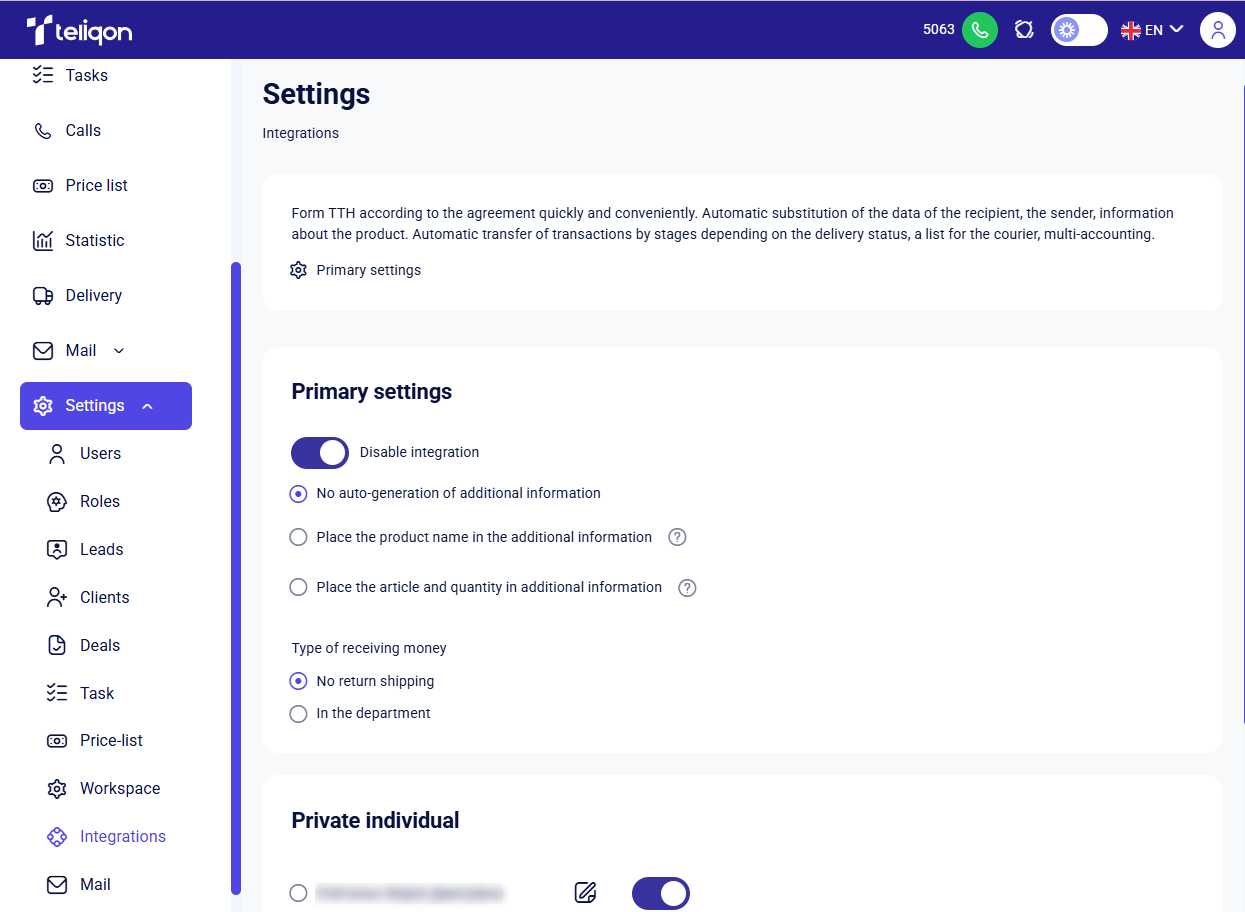Click the edit icon for private individual
This screenshot has height=912, width=1245.
tap(586, 892)
